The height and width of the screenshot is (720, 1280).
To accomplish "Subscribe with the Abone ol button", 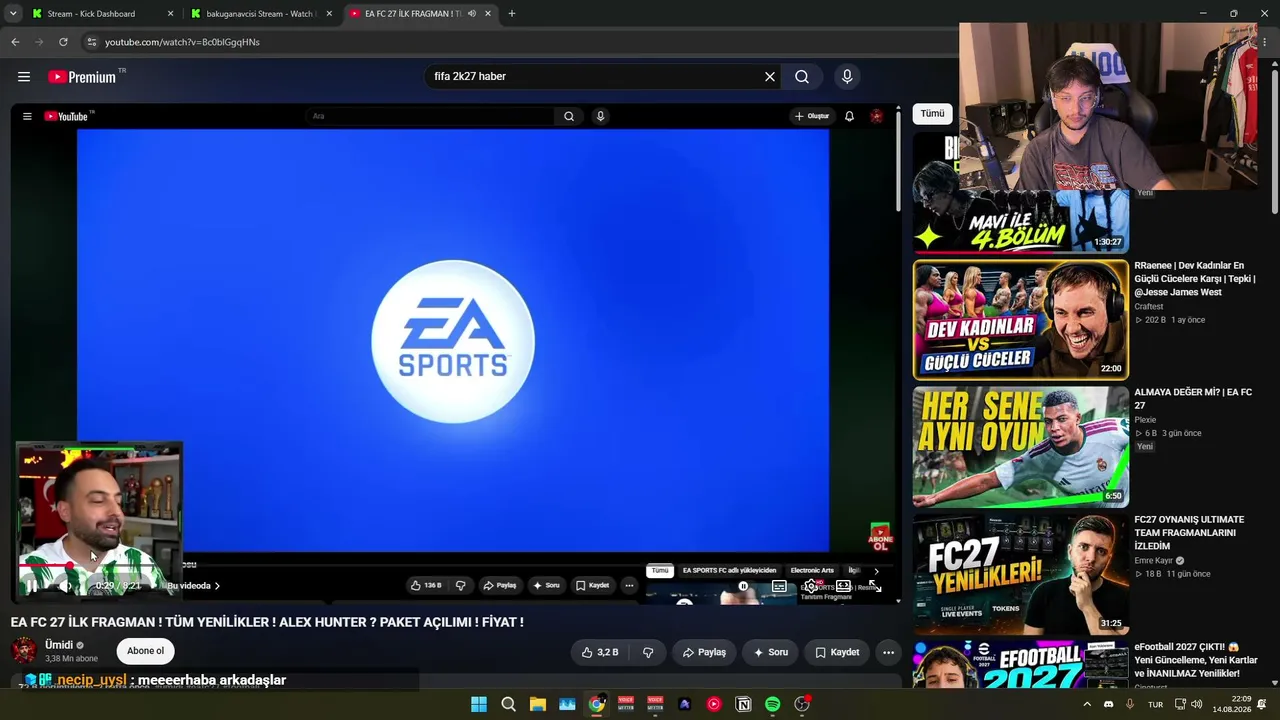I will point(145,651).
